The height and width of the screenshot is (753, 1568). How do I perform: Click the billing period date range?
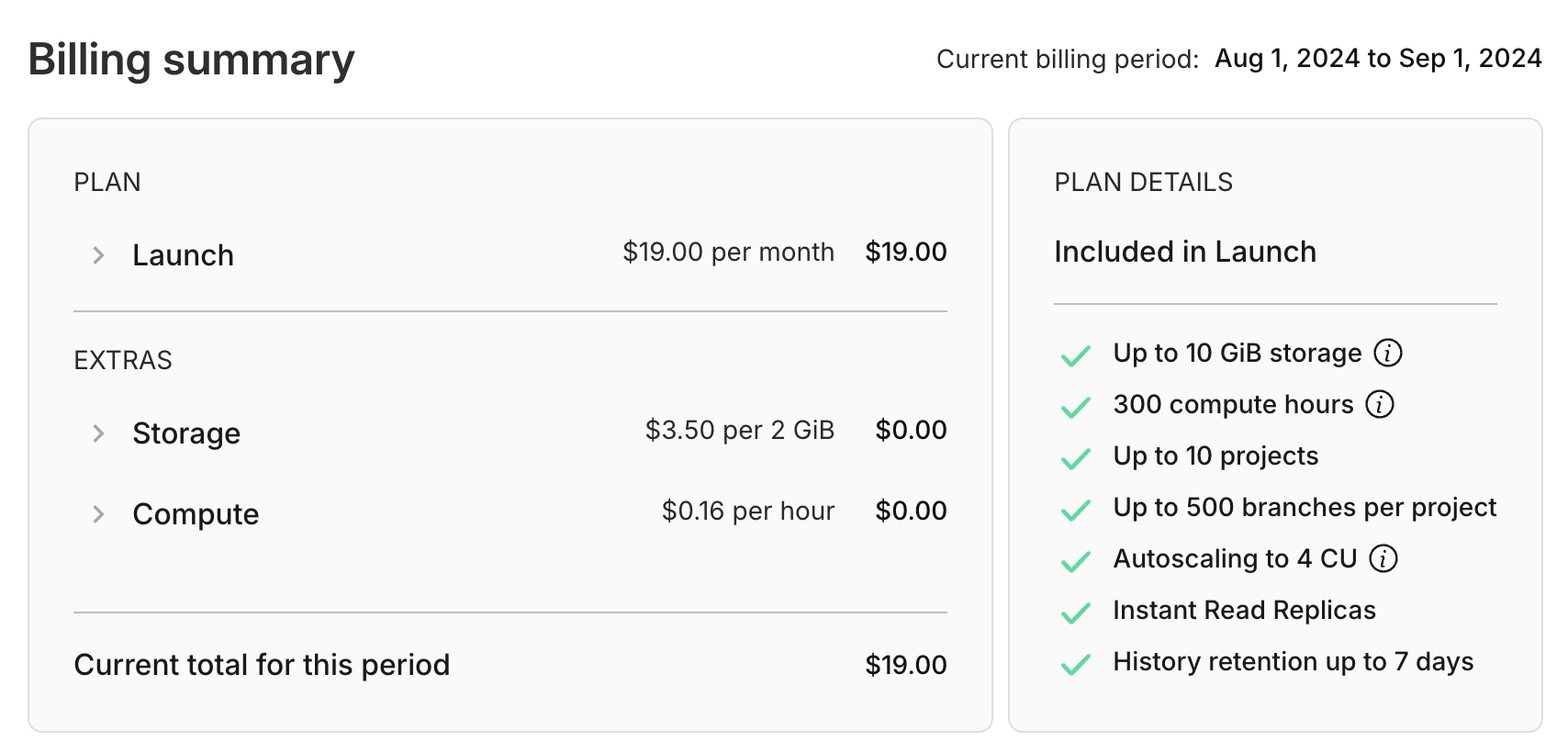point(1377,59)
